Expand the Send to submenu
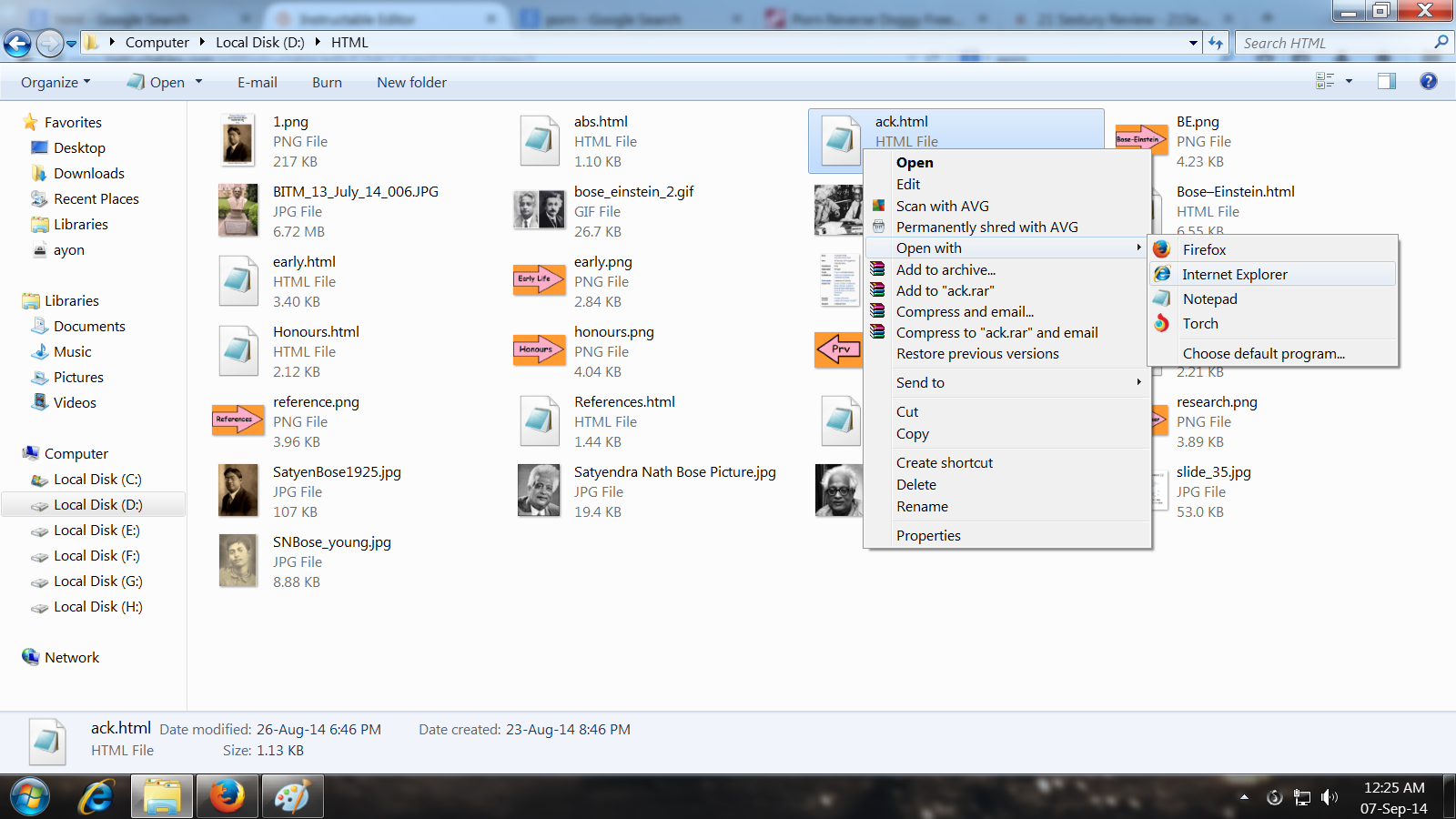Screen dimensions: 1456x819 coord(1006,382)
